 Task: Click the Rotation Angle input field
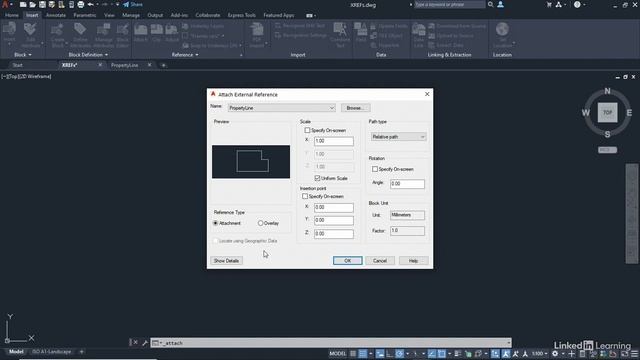point(407,184)
